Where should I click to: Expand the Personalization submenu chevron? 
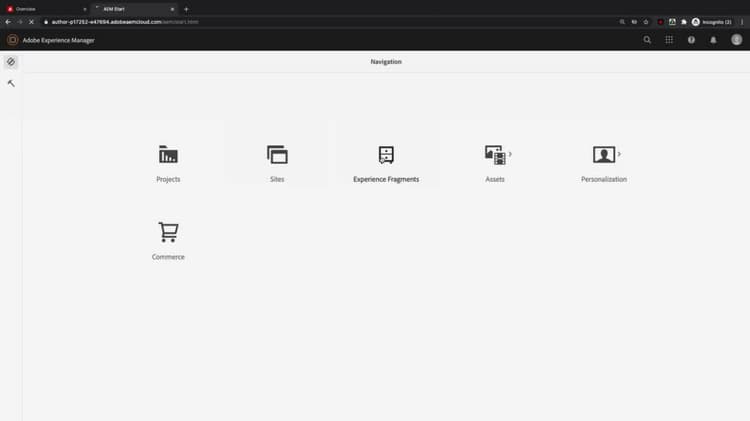click(619, 154)
